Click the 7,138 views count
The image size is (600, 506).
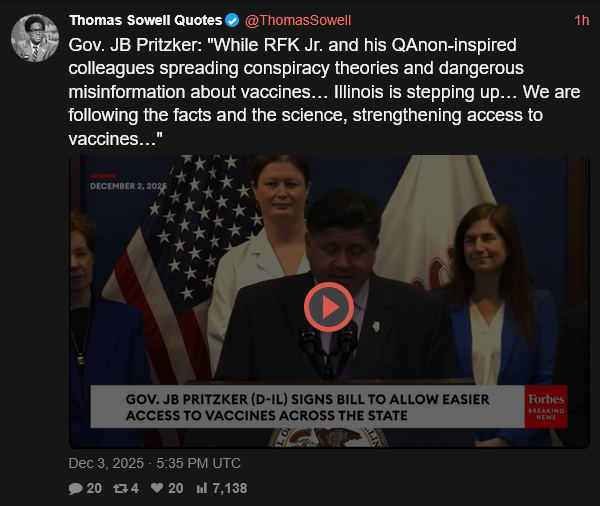tap(230, 488)
